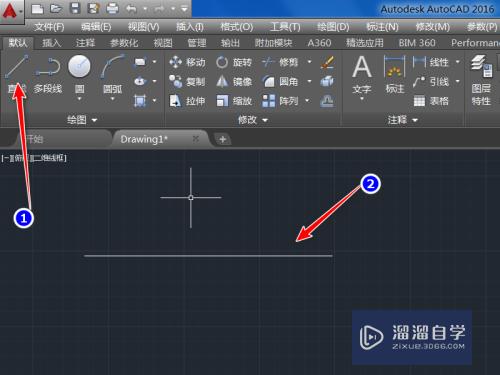
Task: Click the Erase tool icon in modify panel
Action: click(x=327, y=62)
